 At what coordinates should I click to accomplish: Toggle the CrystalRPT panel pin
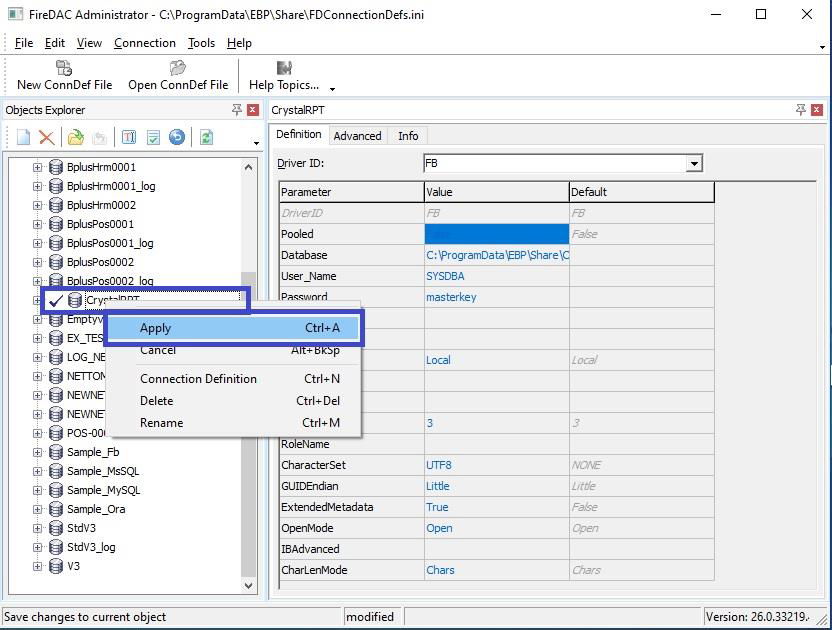801,110
